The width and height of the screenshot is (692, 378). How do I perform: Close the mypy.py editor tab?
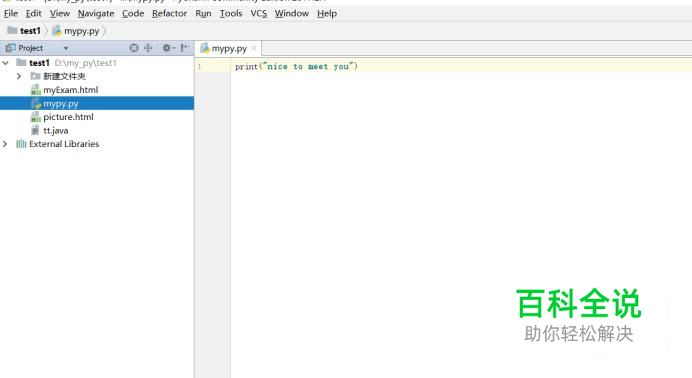(253, 49)
